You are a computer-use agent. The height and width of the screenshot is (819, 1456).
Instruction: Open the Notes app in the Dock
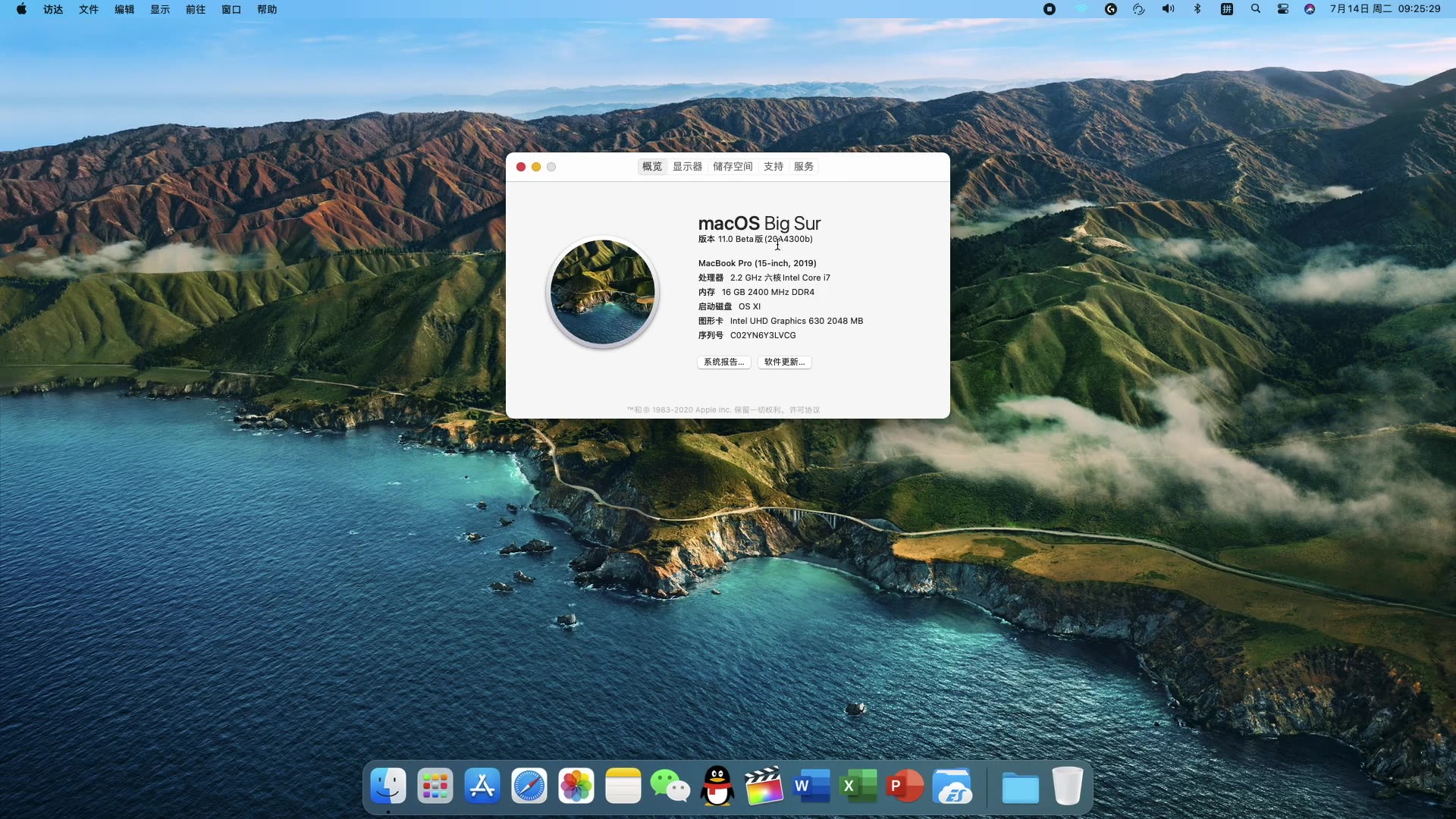tap(623, 786)
